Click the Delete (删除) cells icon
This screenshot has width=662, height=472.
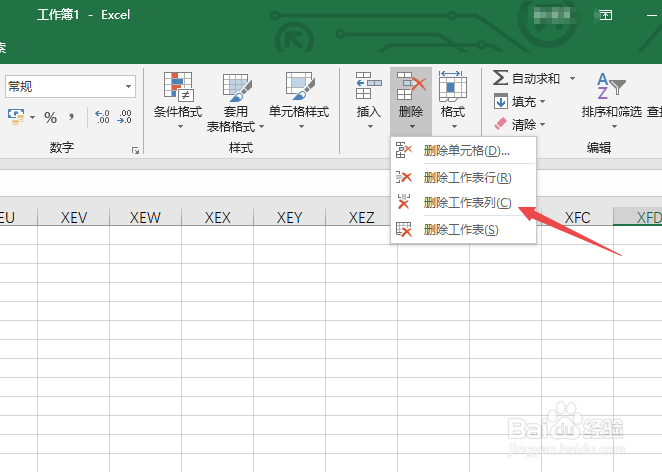click(411, 86)
